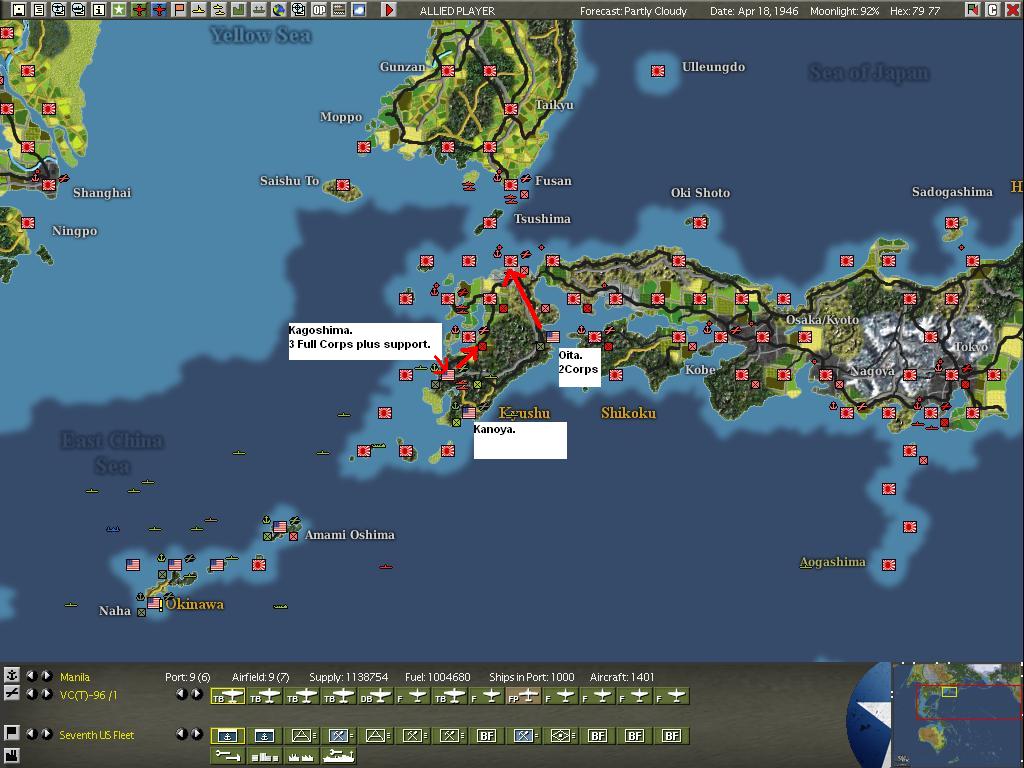Click the flag icon beside Seventh US Fleet
The width and height of the screenshot is (1024, 768).
pos(11,733)
